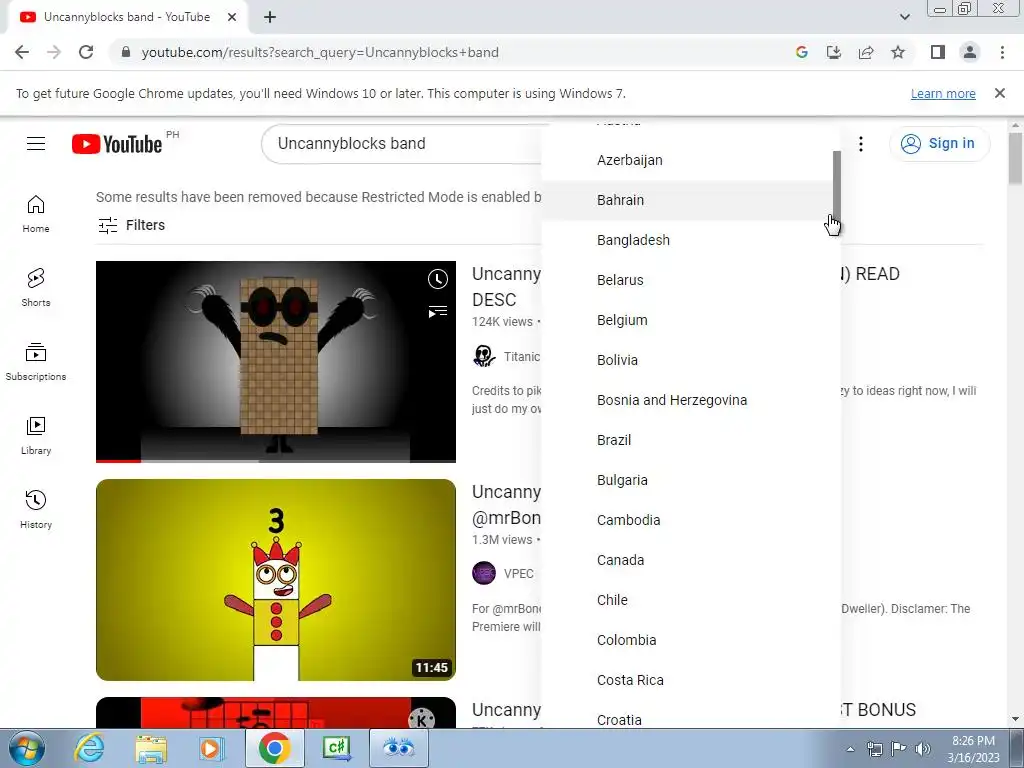1024x768 pixels.
Task: Click the YouTube logo
Action: pos(117,144)
